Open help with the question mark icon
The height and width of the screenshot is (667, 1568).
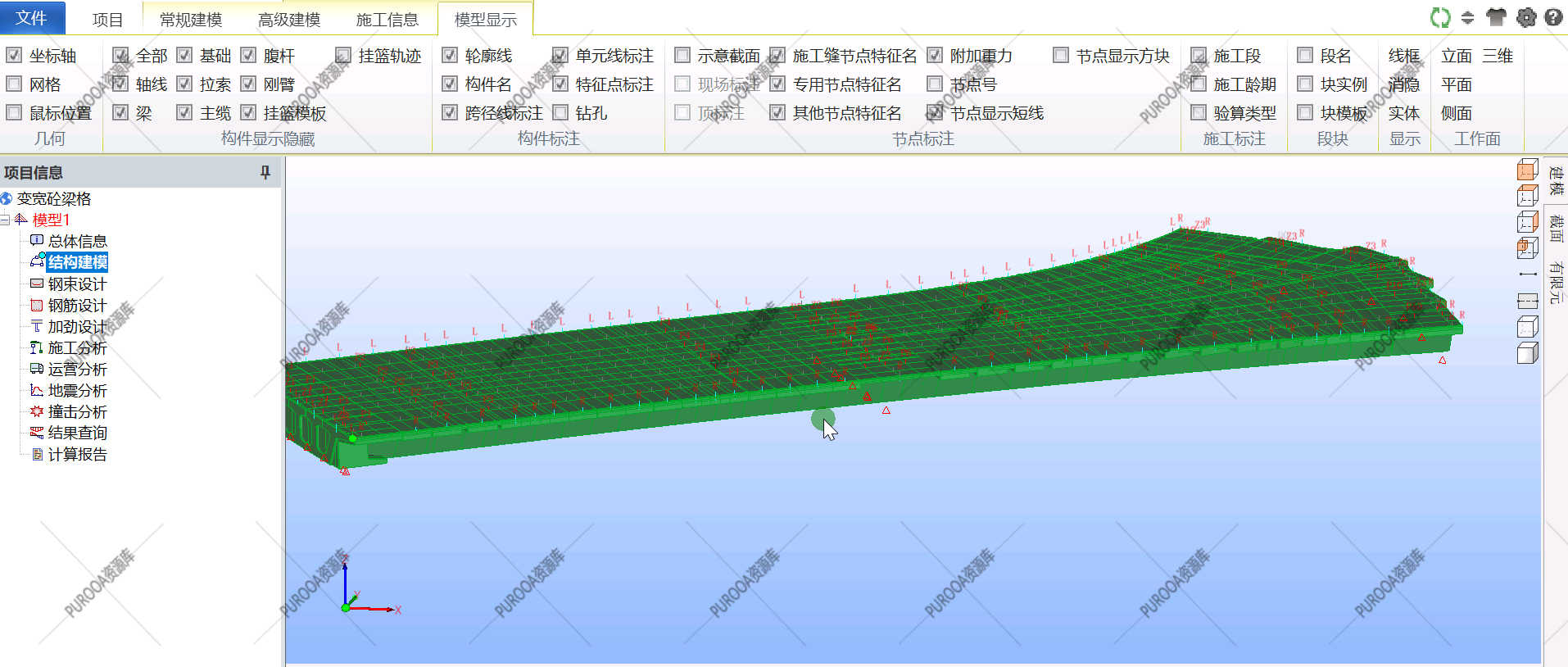pos(1553,17)
